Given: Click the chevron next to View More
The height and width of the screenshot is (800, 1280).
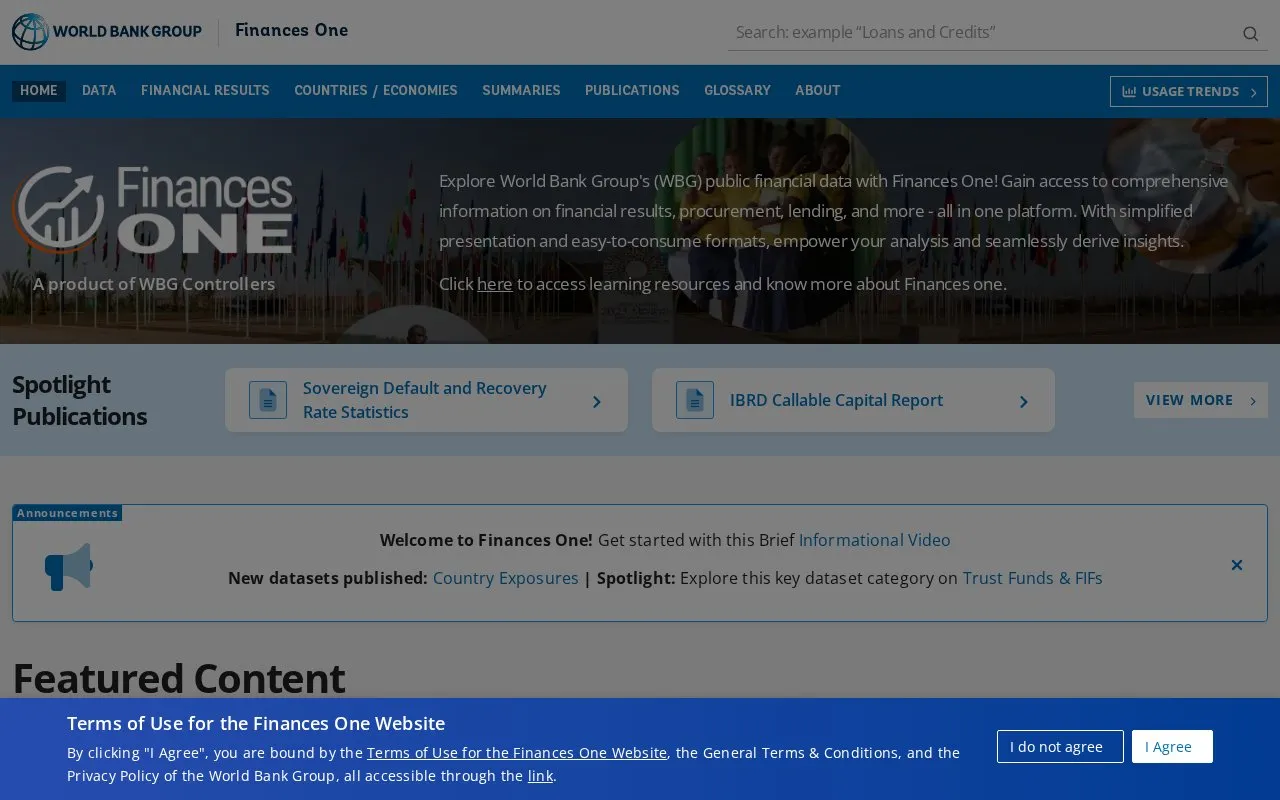Looking at the screenshot, I should [x=1253, y=401].
